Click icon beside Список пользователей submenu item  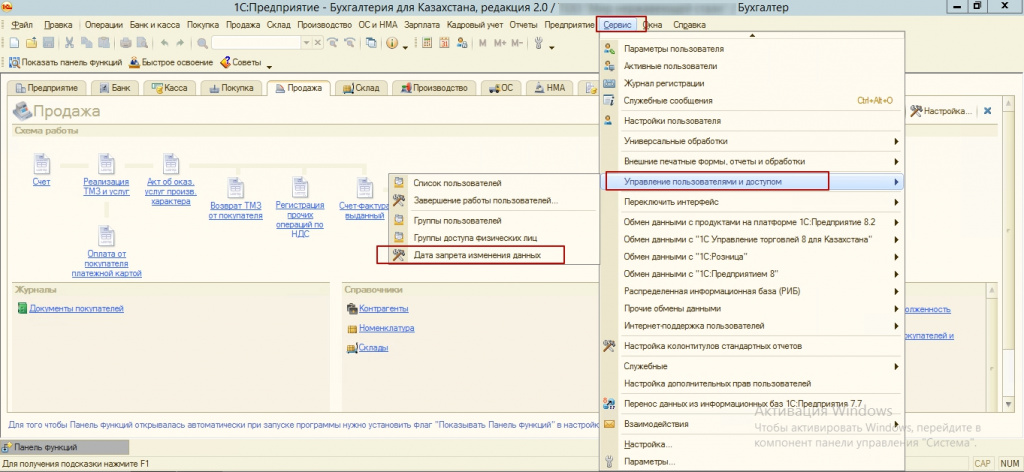coord(399,183)
